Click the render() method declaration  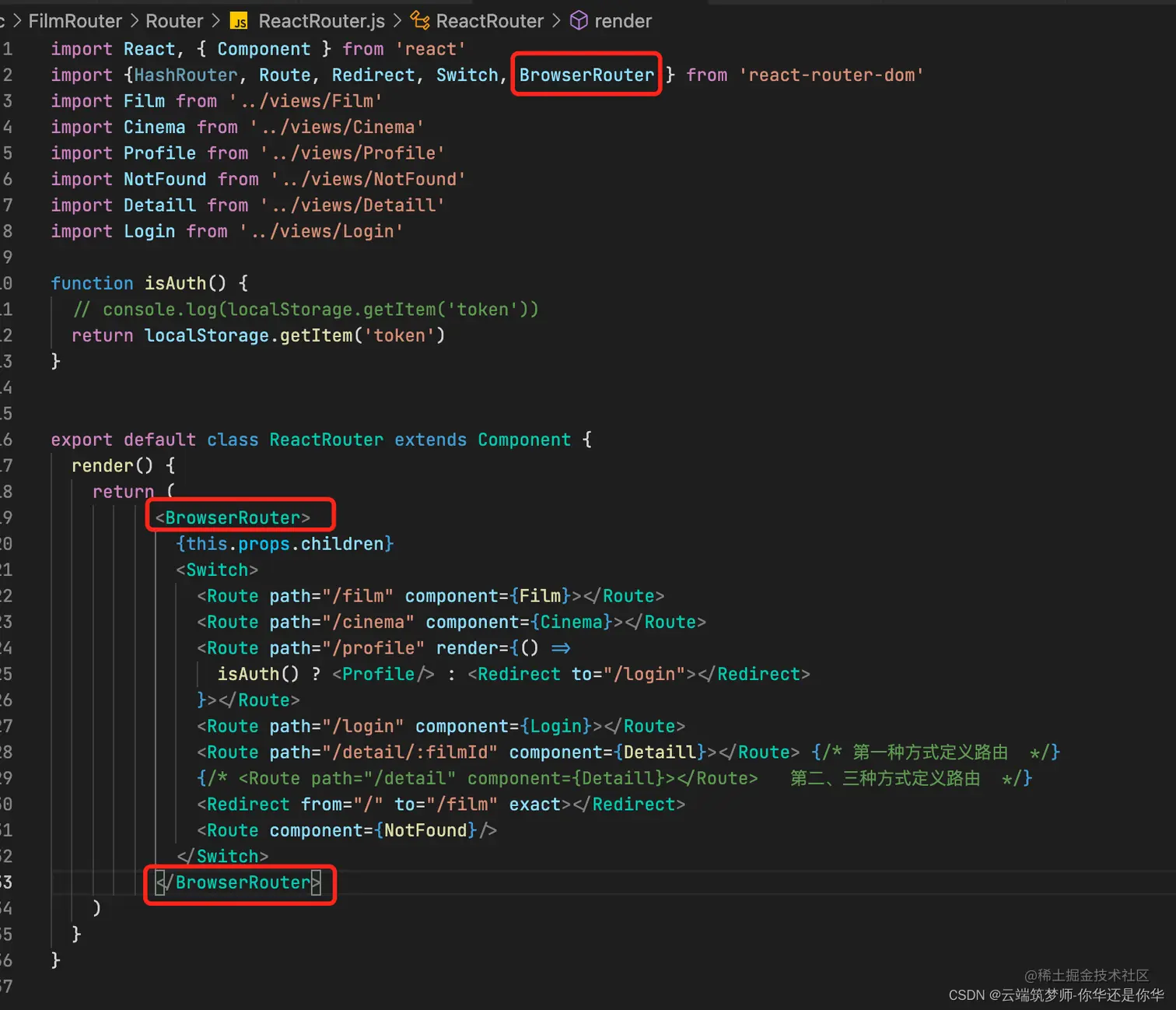point(113,465)
